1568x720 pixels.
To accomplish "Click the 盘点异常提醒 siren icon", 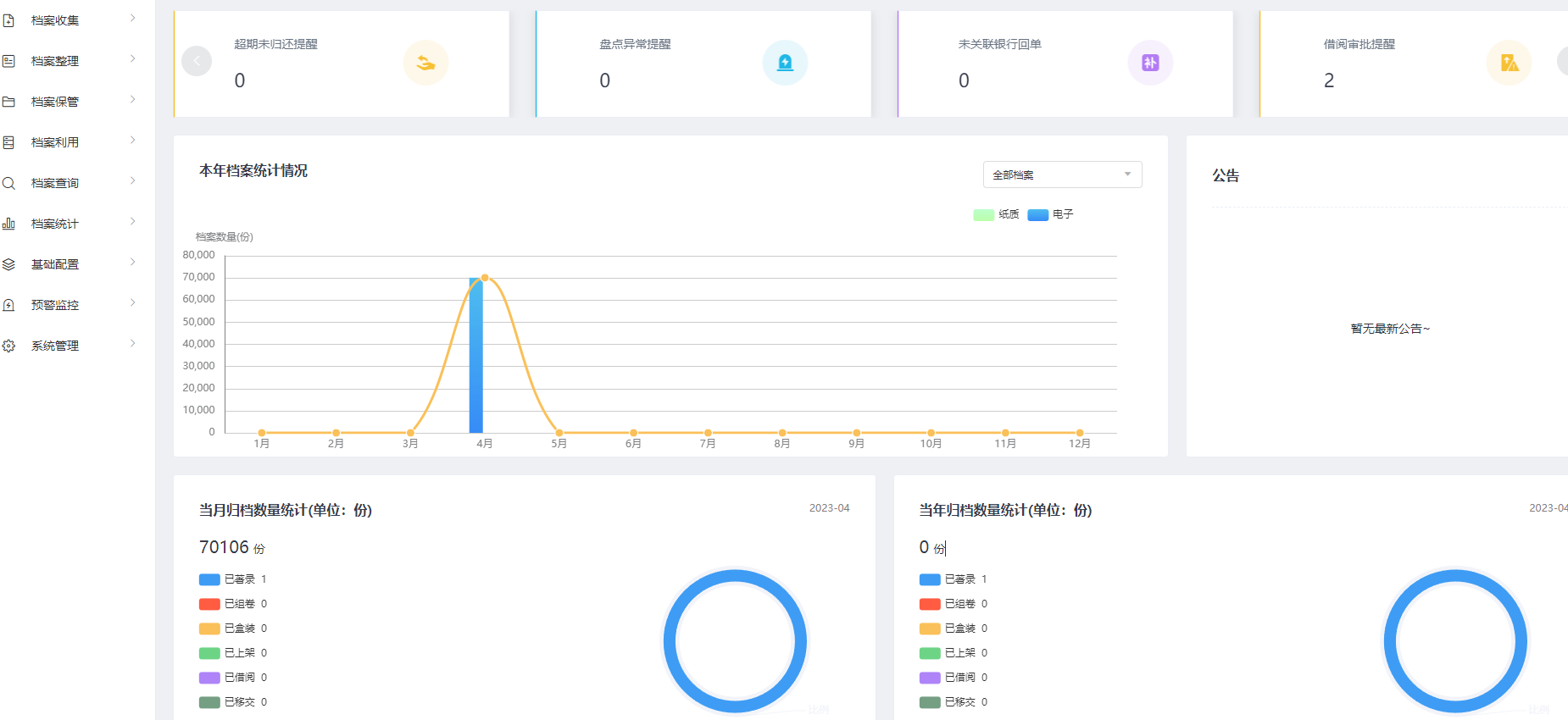I will pyautogui.click(x=785, y=63).
